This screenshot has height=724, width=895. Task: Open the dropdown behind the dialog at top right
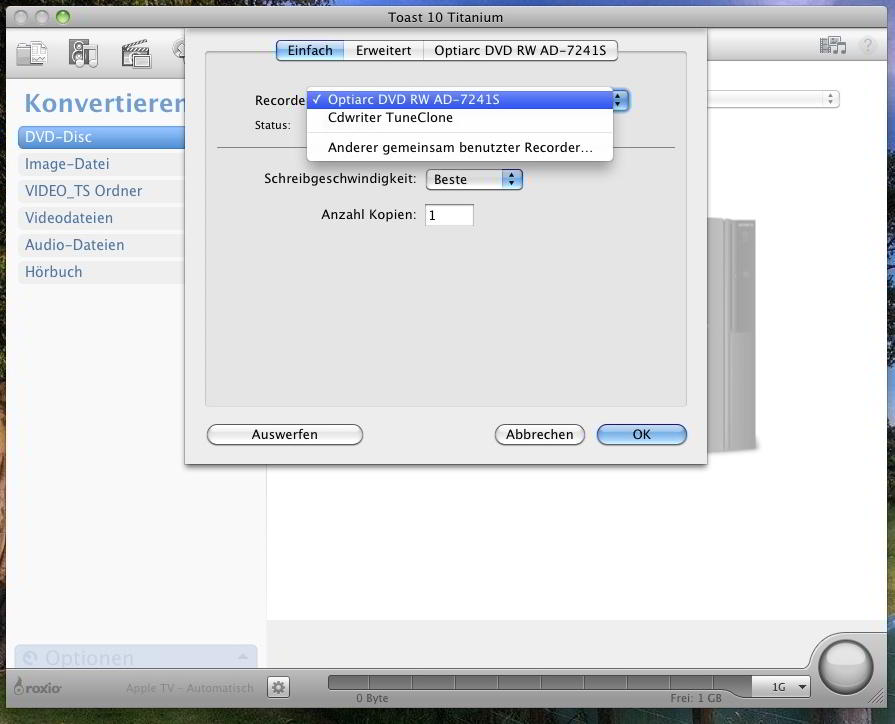pos(773,99)
